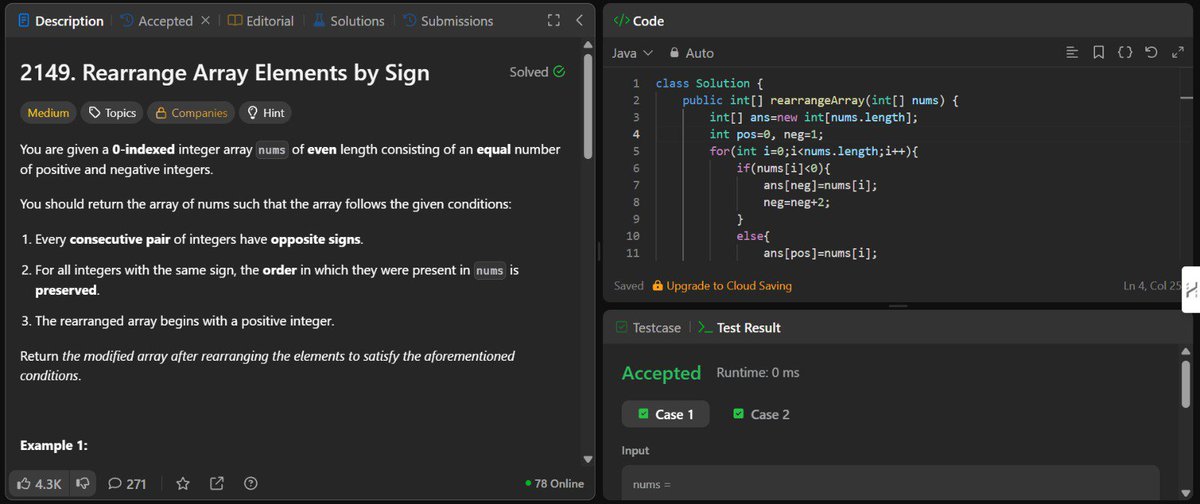Click the bookmark icon in editor toolbar
Screen dimensions: 1200x504
(1099, 52)
